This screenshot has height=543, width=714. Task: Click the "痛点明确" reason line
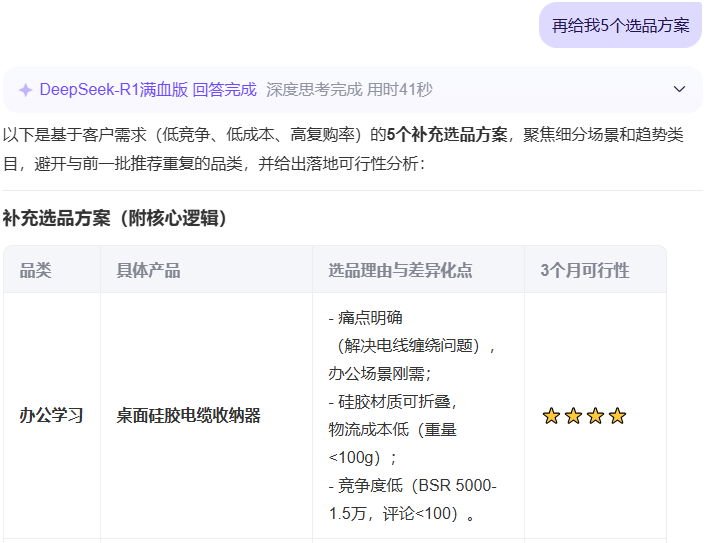[x=366, y=318]
